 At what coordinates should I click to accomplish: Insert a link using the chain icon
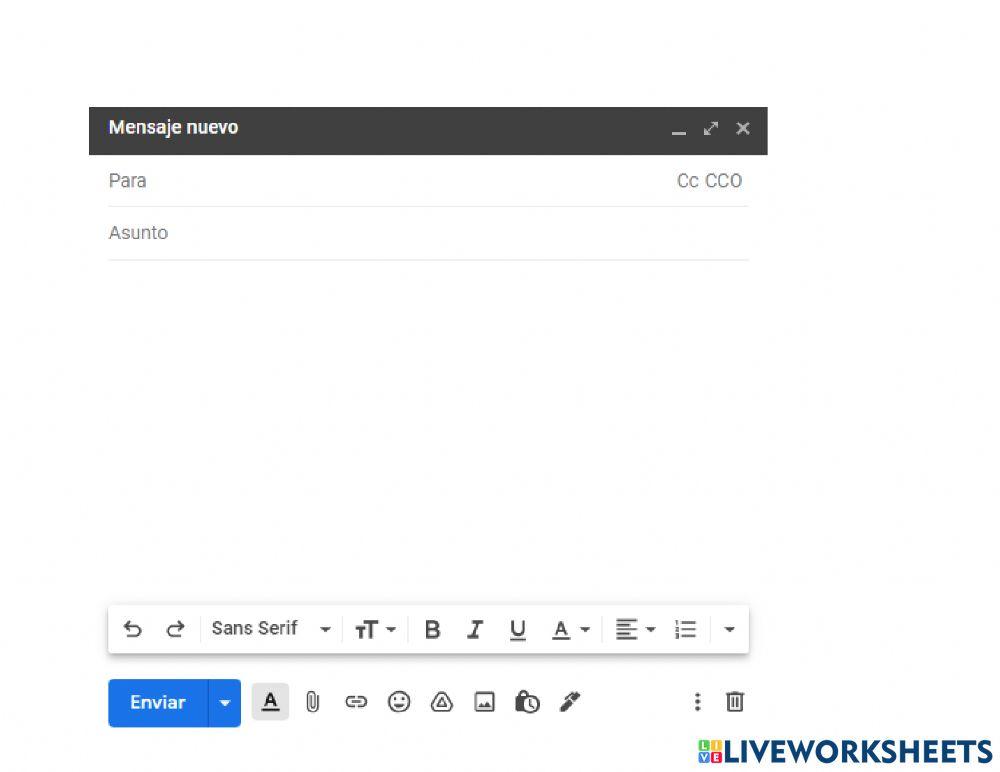[356, 702]
